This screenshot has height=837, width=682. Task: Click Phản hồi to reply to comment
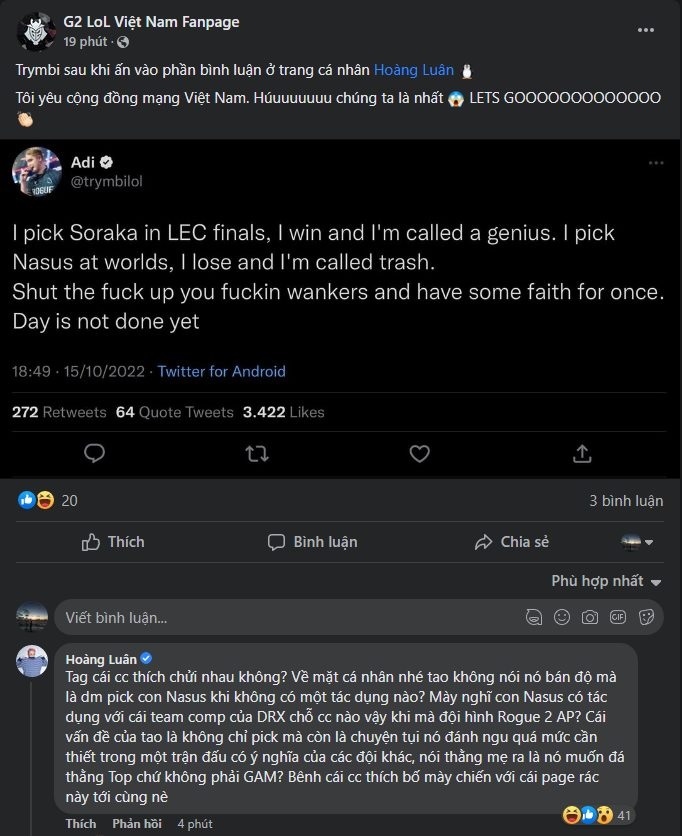(x=138, y=823)
